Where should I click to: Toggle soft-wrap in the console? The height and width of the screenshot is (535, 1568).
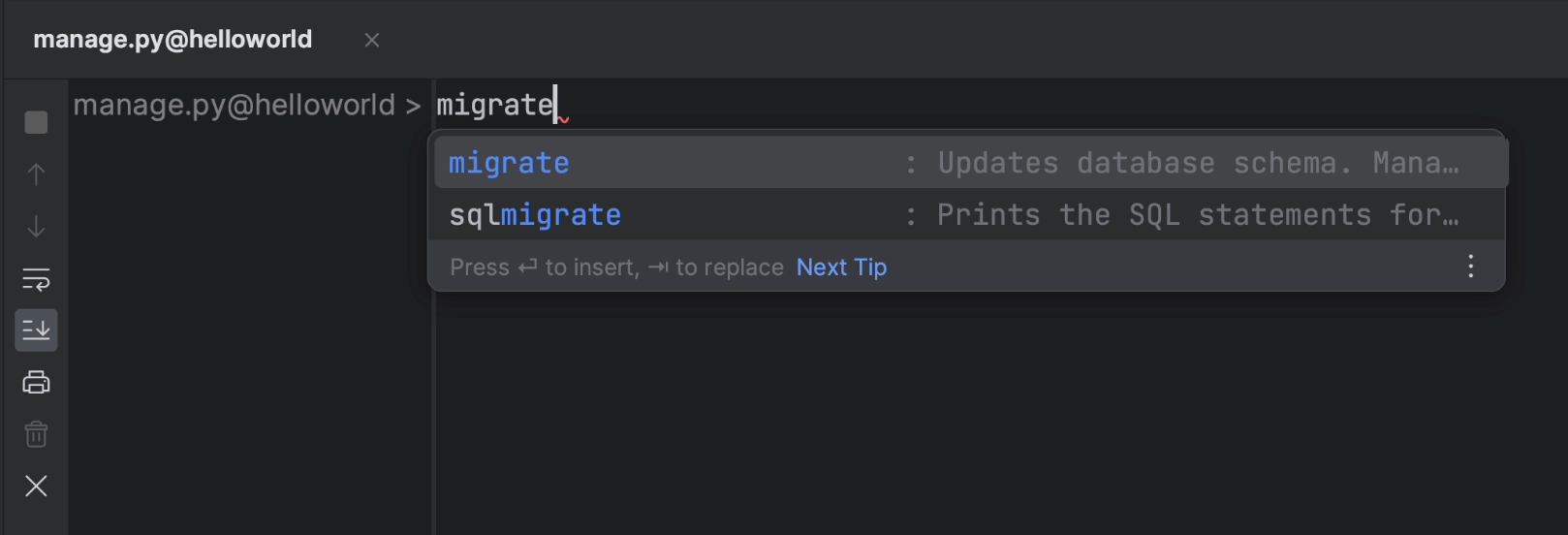36,279
